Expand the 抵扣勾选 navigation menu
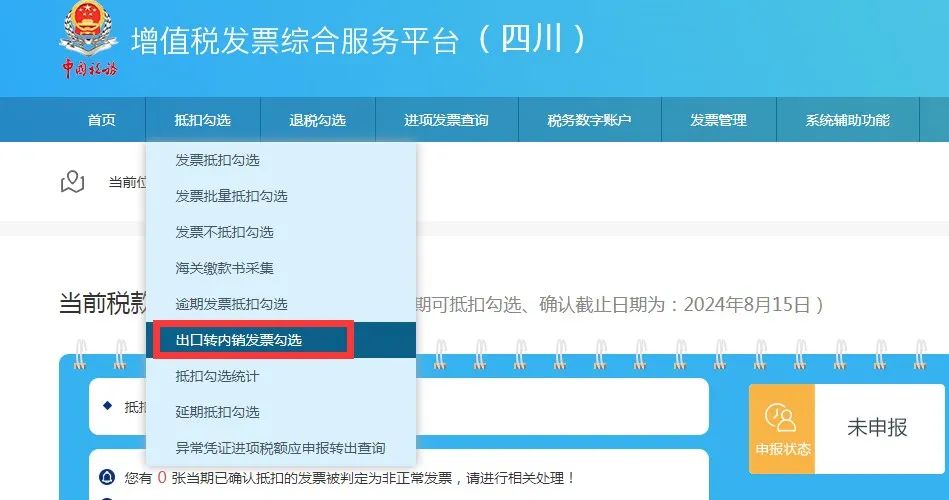This screenshot has height=500, width=949. point(202,120)
